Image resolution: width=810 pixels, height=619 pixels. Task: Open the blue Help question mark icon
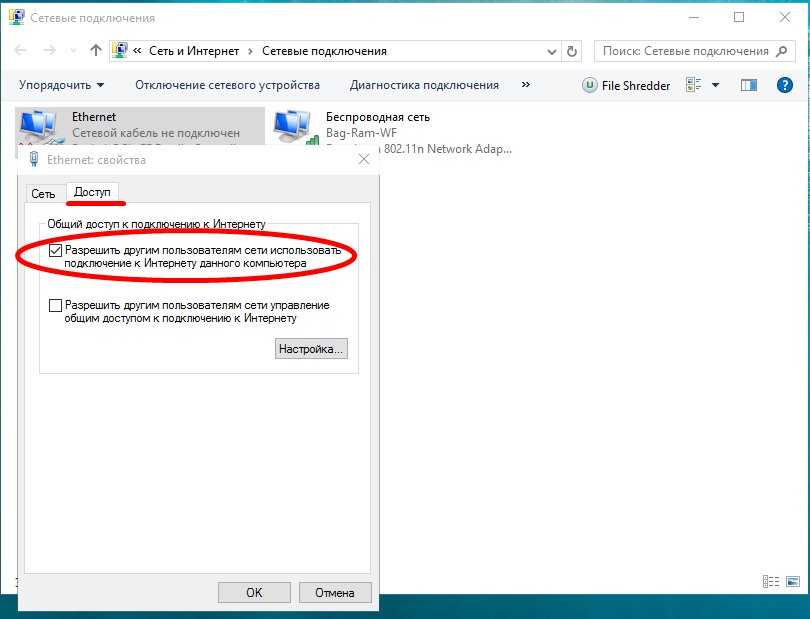click(784, 85)
